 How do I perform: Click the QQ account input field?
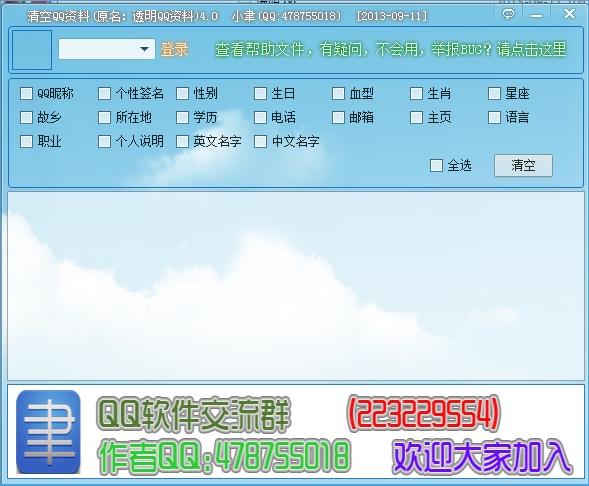pos(107,49)
